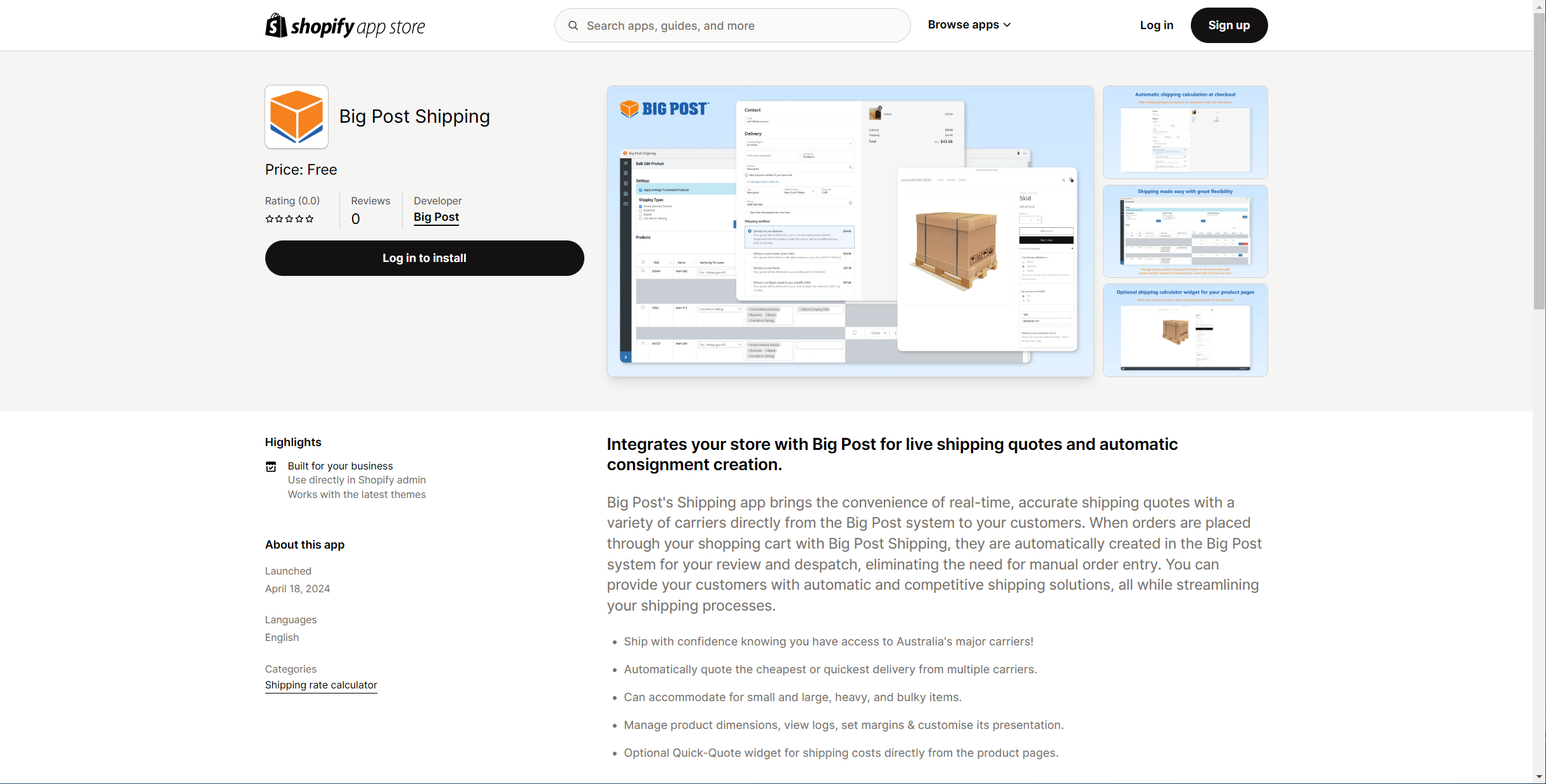Click the scrollbar up arrow
This screenshot has height=784, width=1546.
click(1539, 6)
